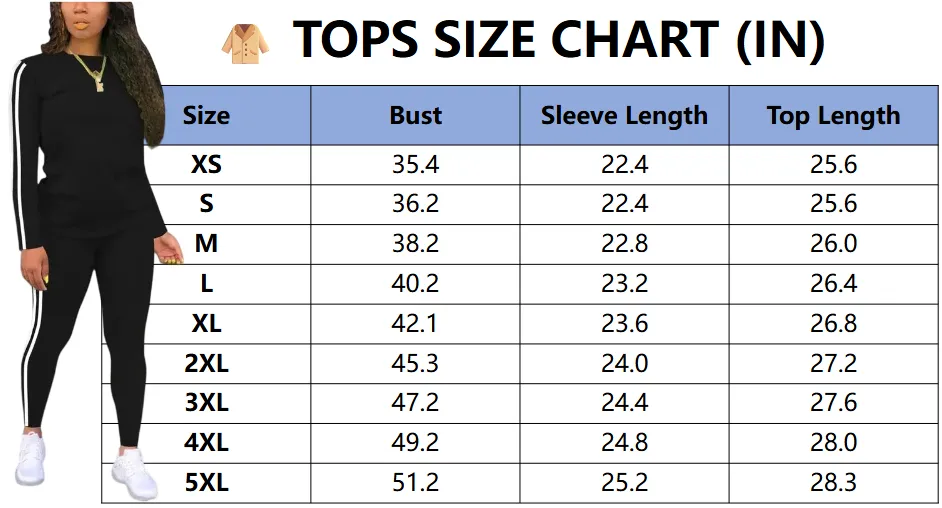Click the 35.4 bust value for XS
Viewport: 942px width, 508px height.
(x=415, y=165)
